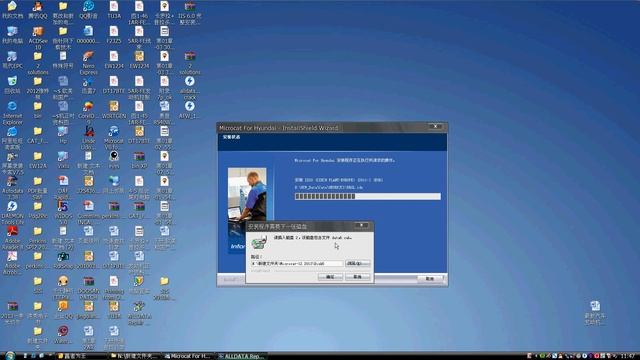
Task: Click the system tray clock
Action: (x=628, y=356)
